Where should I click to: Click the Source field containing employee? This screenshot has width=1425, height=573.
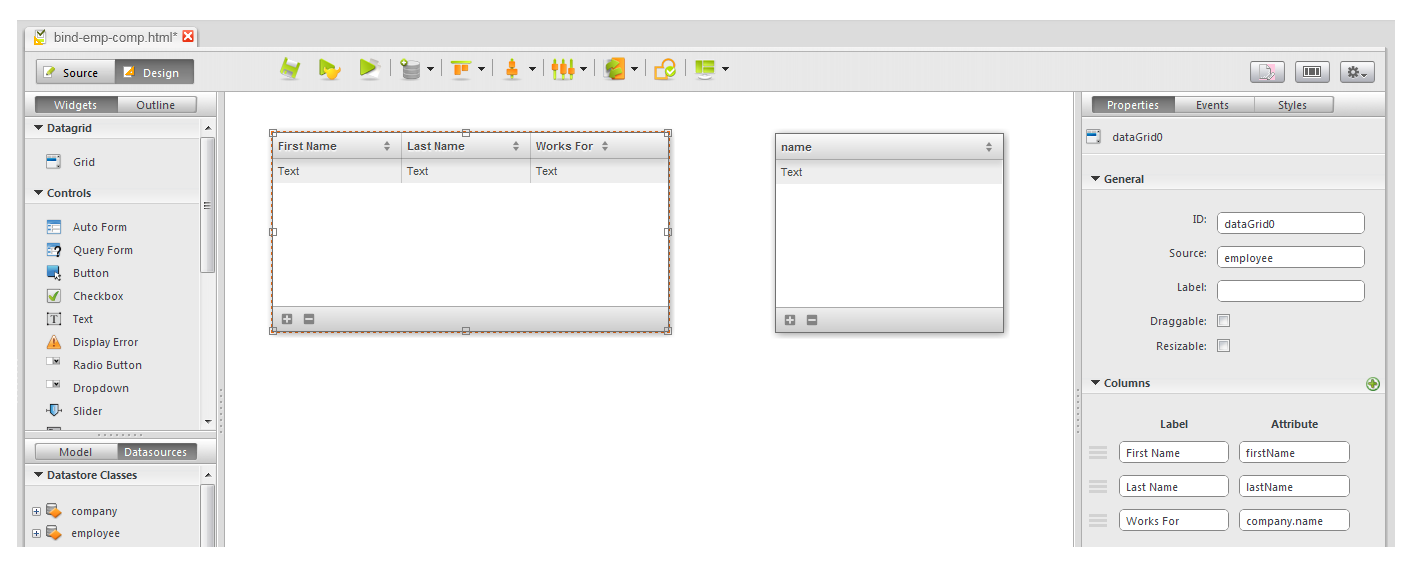(x=1290, y=257)
